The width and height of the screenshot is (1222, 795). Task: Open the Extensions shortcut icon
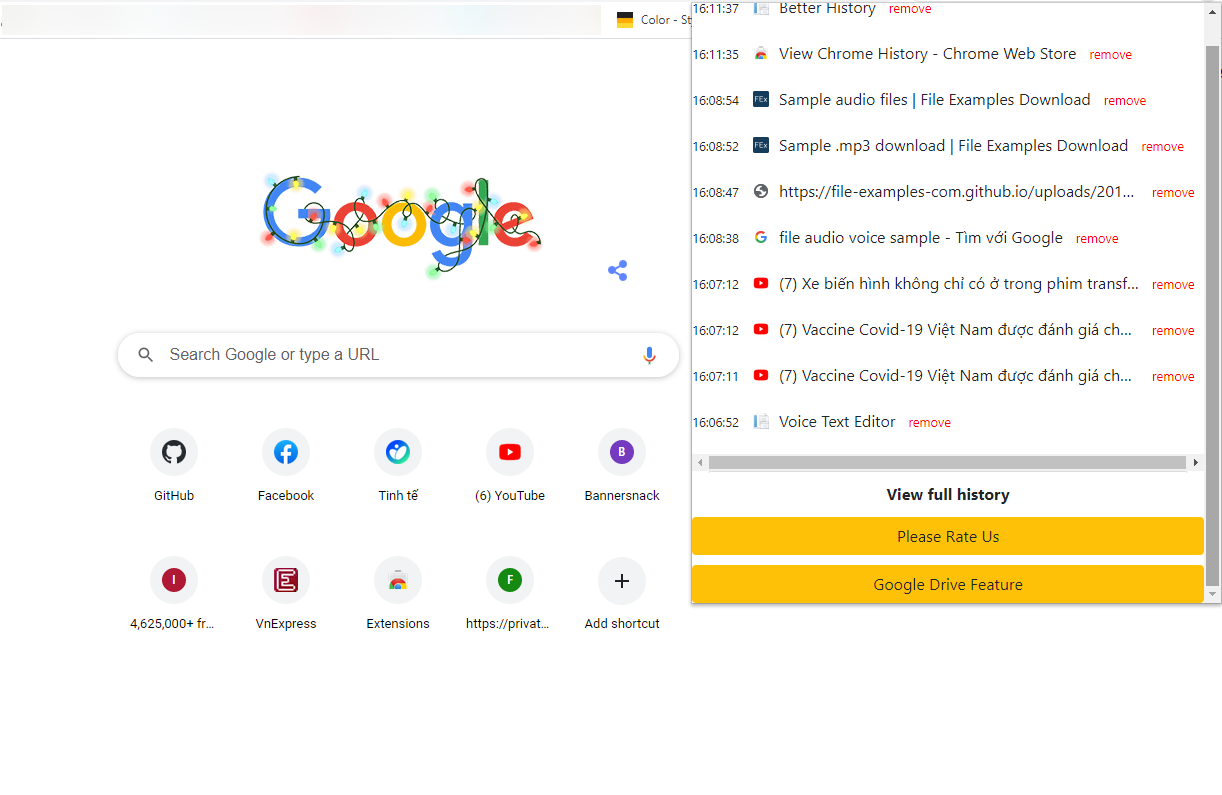click(x=398, y=580)
